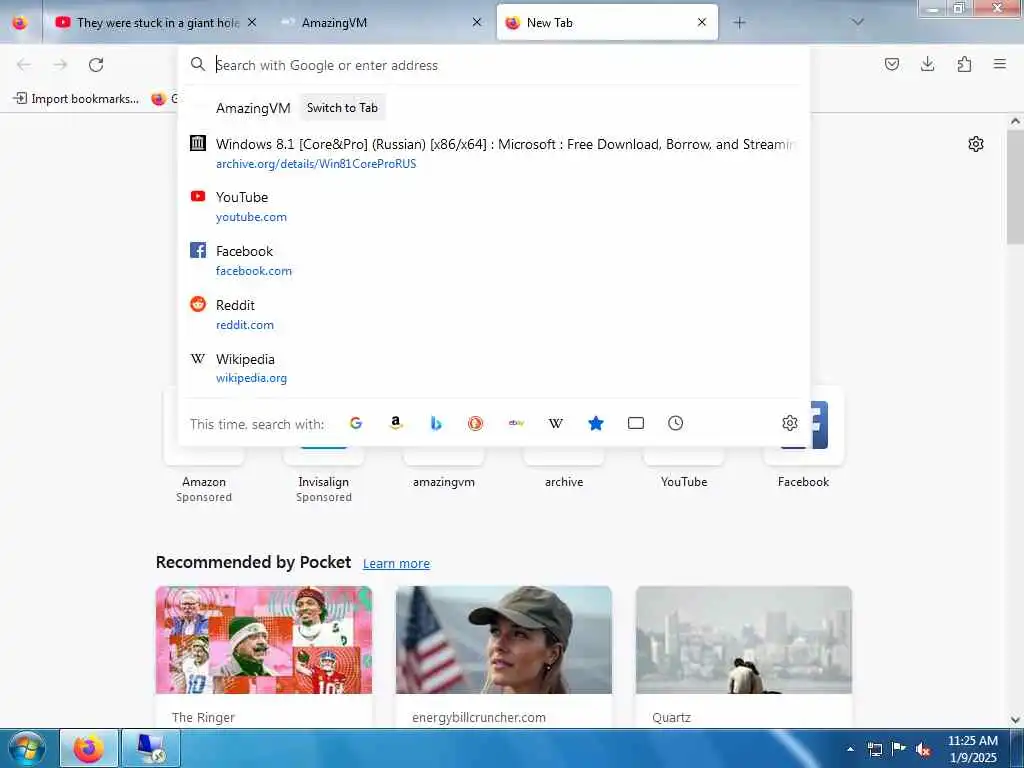
Task: Search this time with Amazon
Action: tap(395, 423)
